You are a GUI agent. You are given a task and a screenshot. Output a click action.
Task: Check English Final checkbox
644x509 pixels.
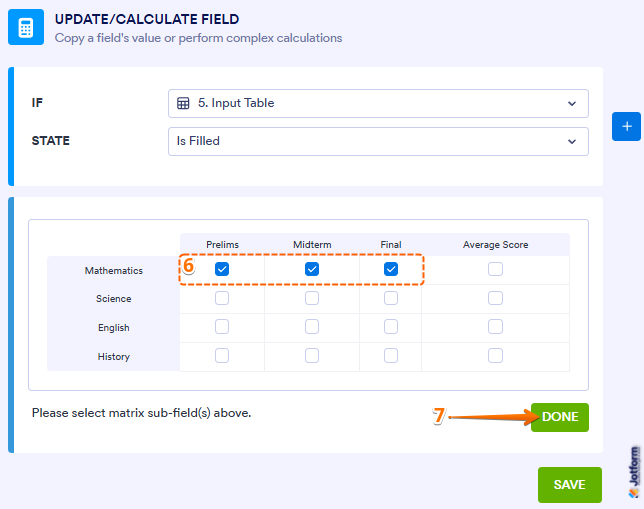point(391,327)
